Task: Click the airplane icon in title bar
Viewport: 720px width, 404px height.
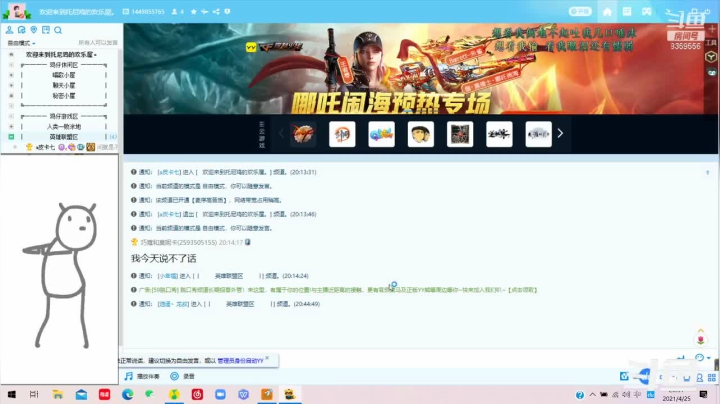Action: (x=205, y=11)
